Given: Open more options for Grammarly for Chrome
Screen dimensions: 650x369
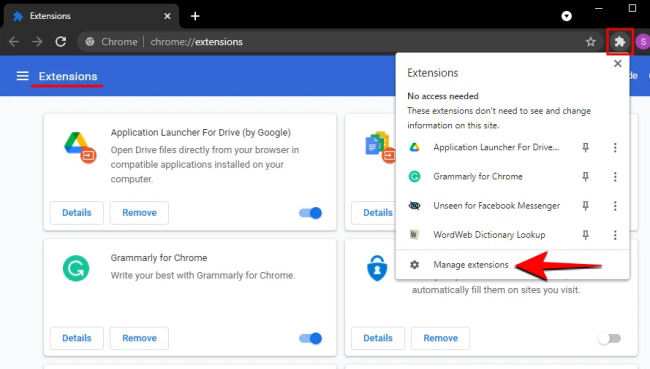Looking at the screenshot, I should tap(615, 177).
